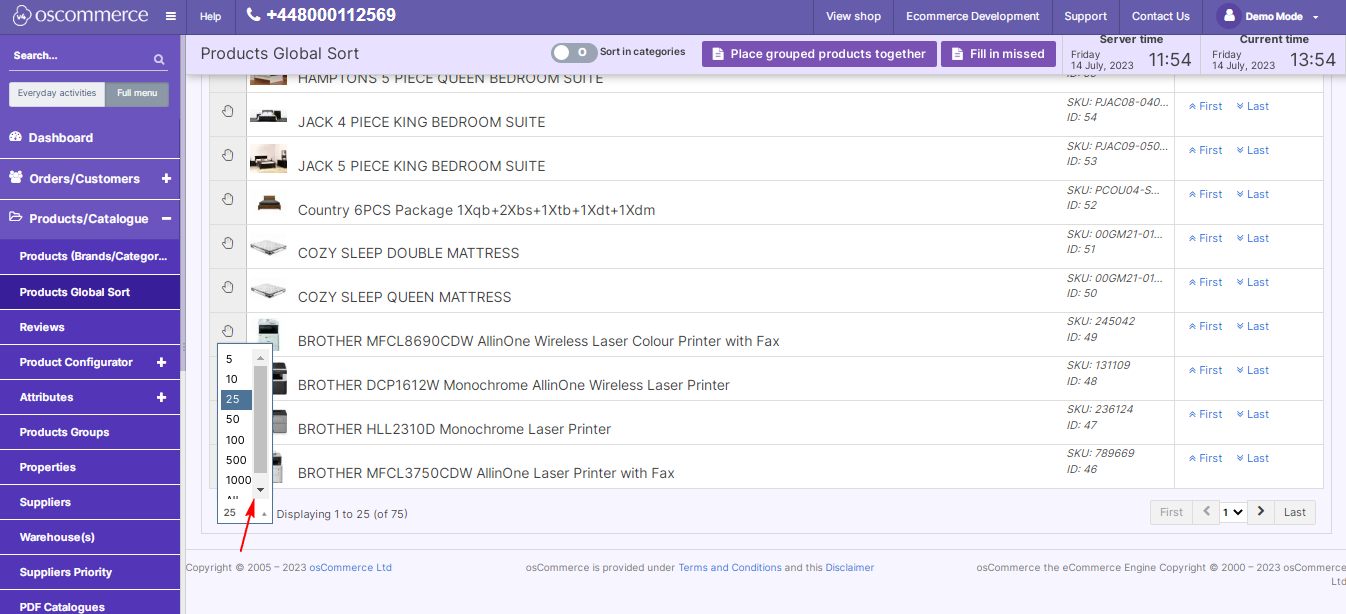Select 50 in the page size list
Viewport: 1346px width, 614px height.
(236, 420)
